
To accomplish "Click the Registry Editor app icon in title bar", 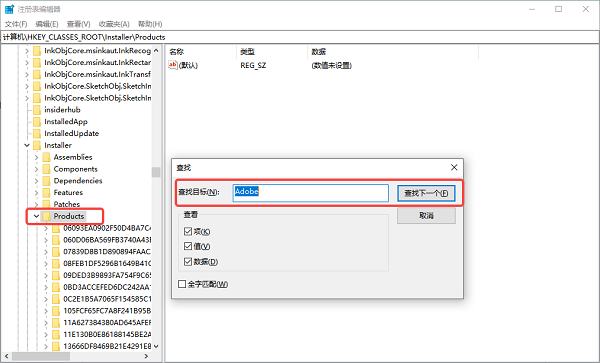I will pyautogui.click(x=9, y=9).
